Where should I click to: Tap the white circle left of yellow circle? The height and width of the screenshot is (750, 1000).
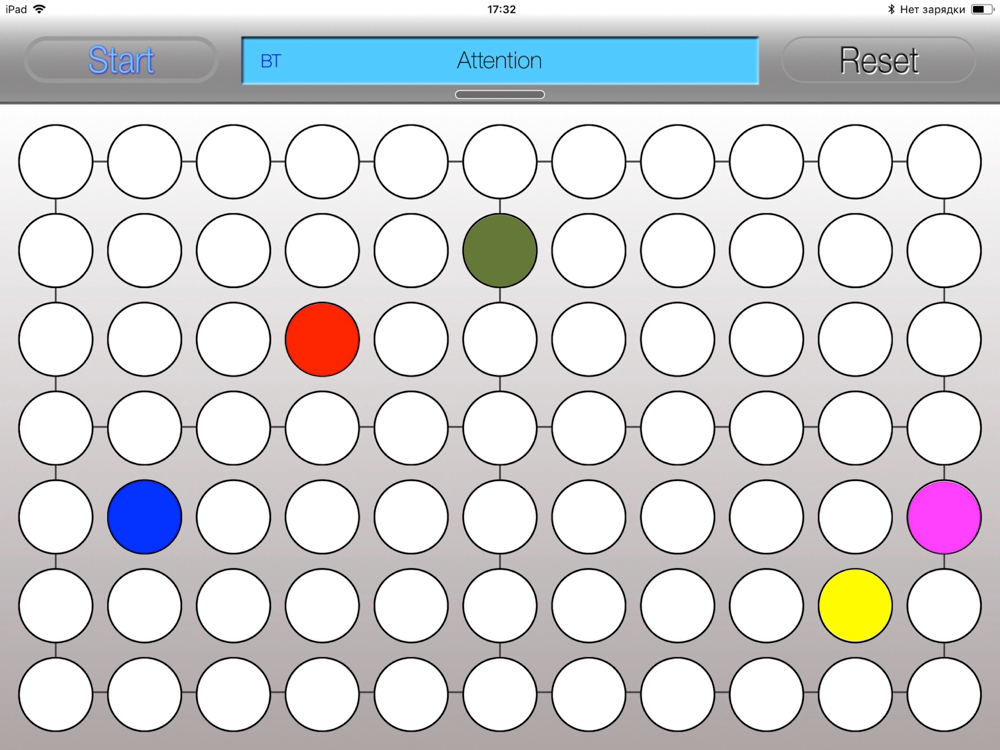767,605
